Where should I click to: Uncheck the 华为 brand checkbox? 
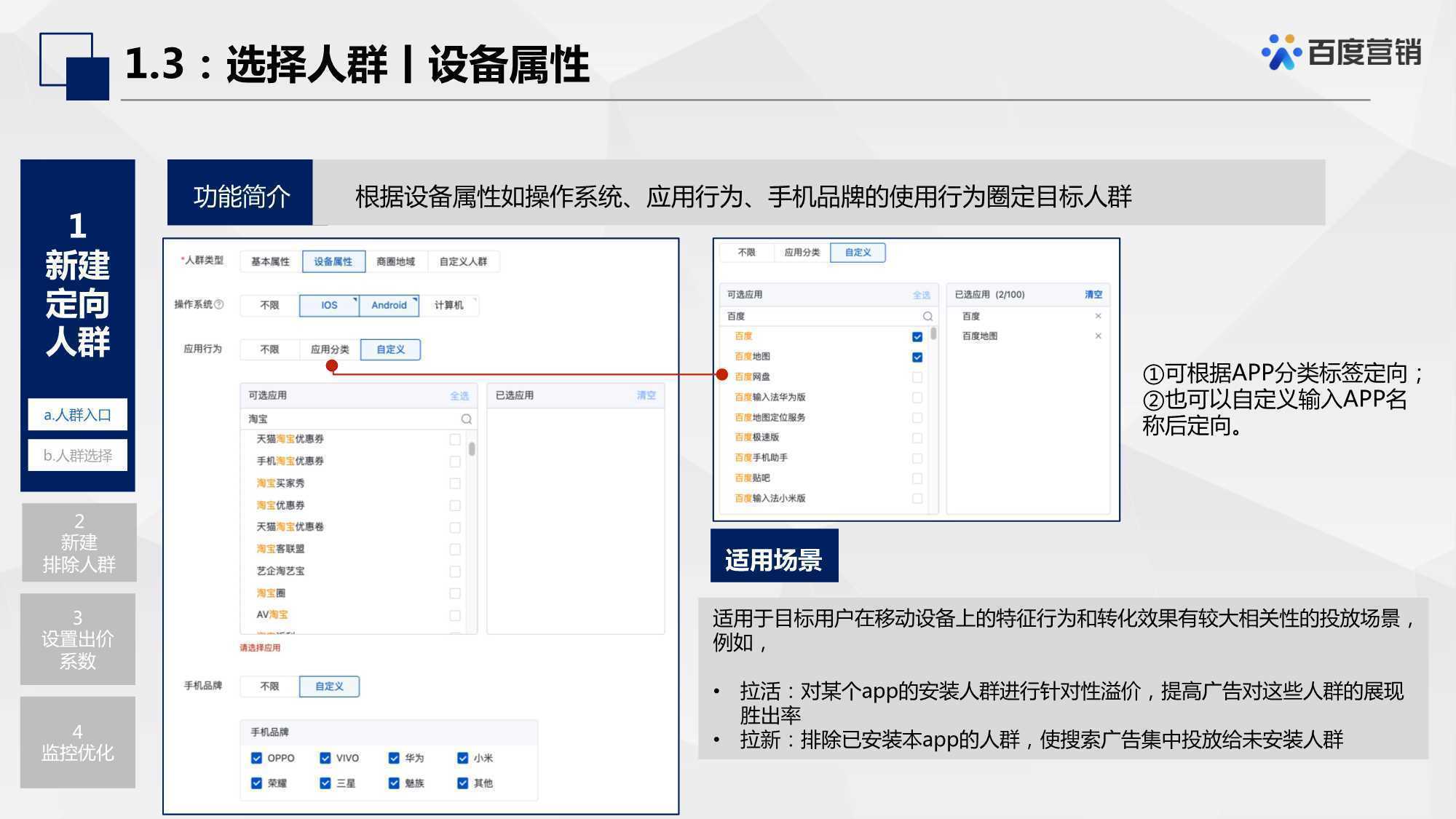pos(394,758)
